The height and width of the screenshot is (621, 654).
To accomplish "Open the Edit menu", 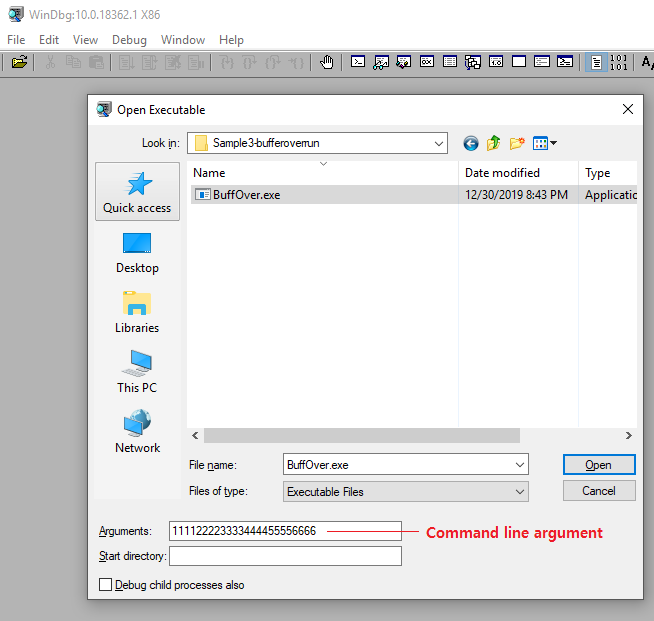I will (49, 40).
